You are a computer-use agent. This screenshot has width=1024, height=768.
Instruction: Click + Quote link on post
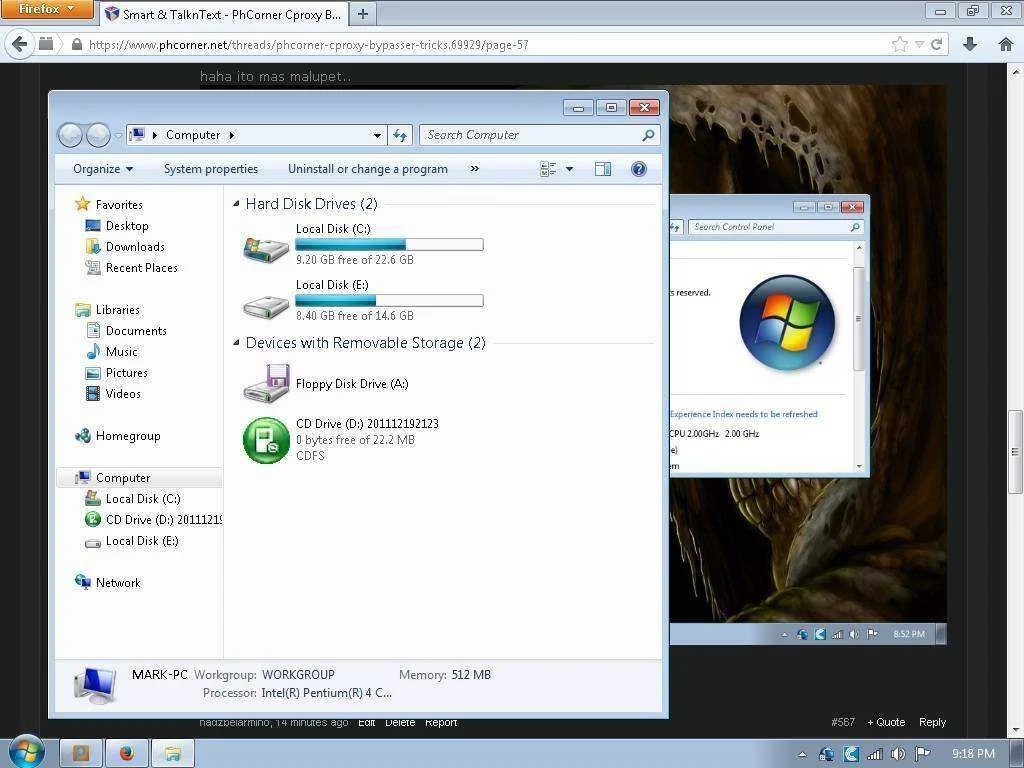tap(886, 722)
